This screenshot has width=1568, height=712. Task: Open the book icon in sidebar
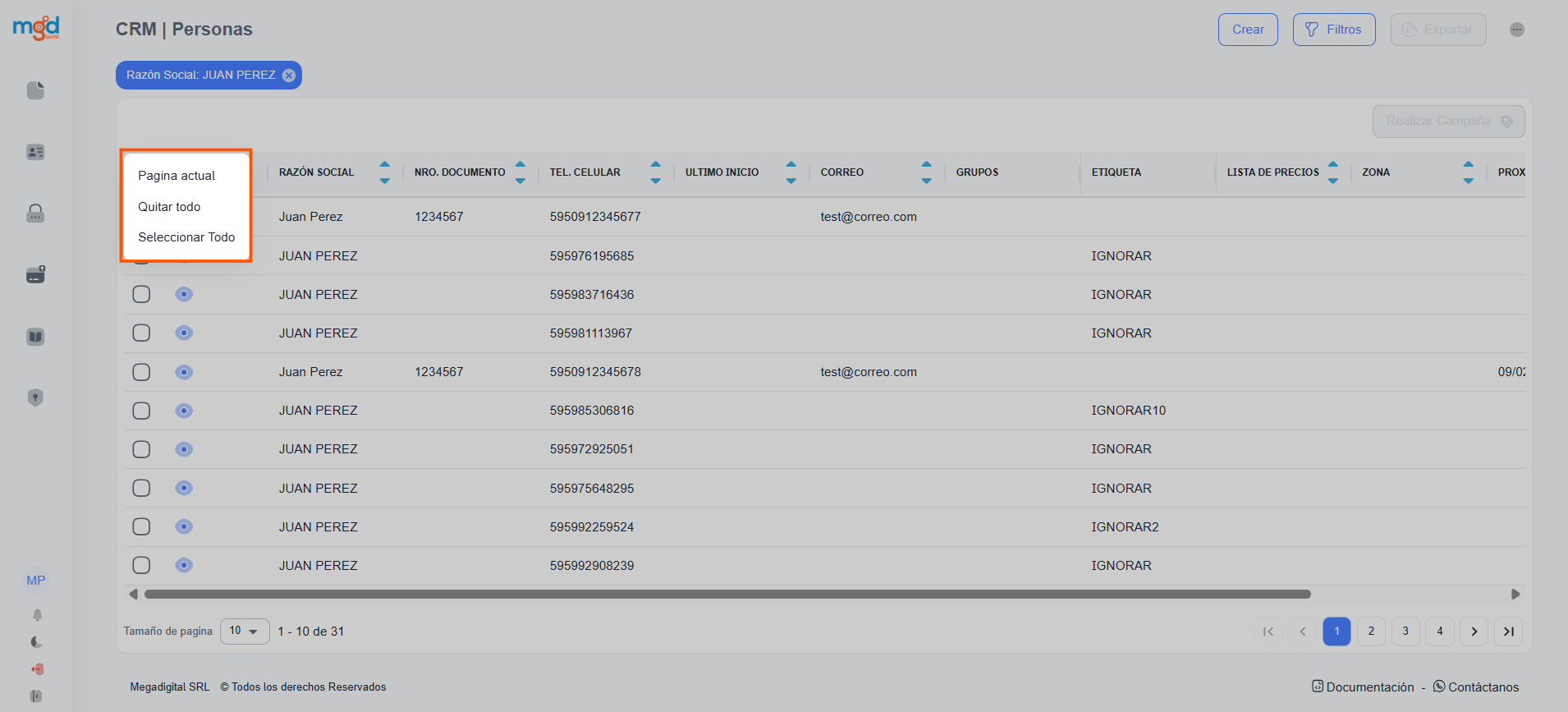coord(35,337)
